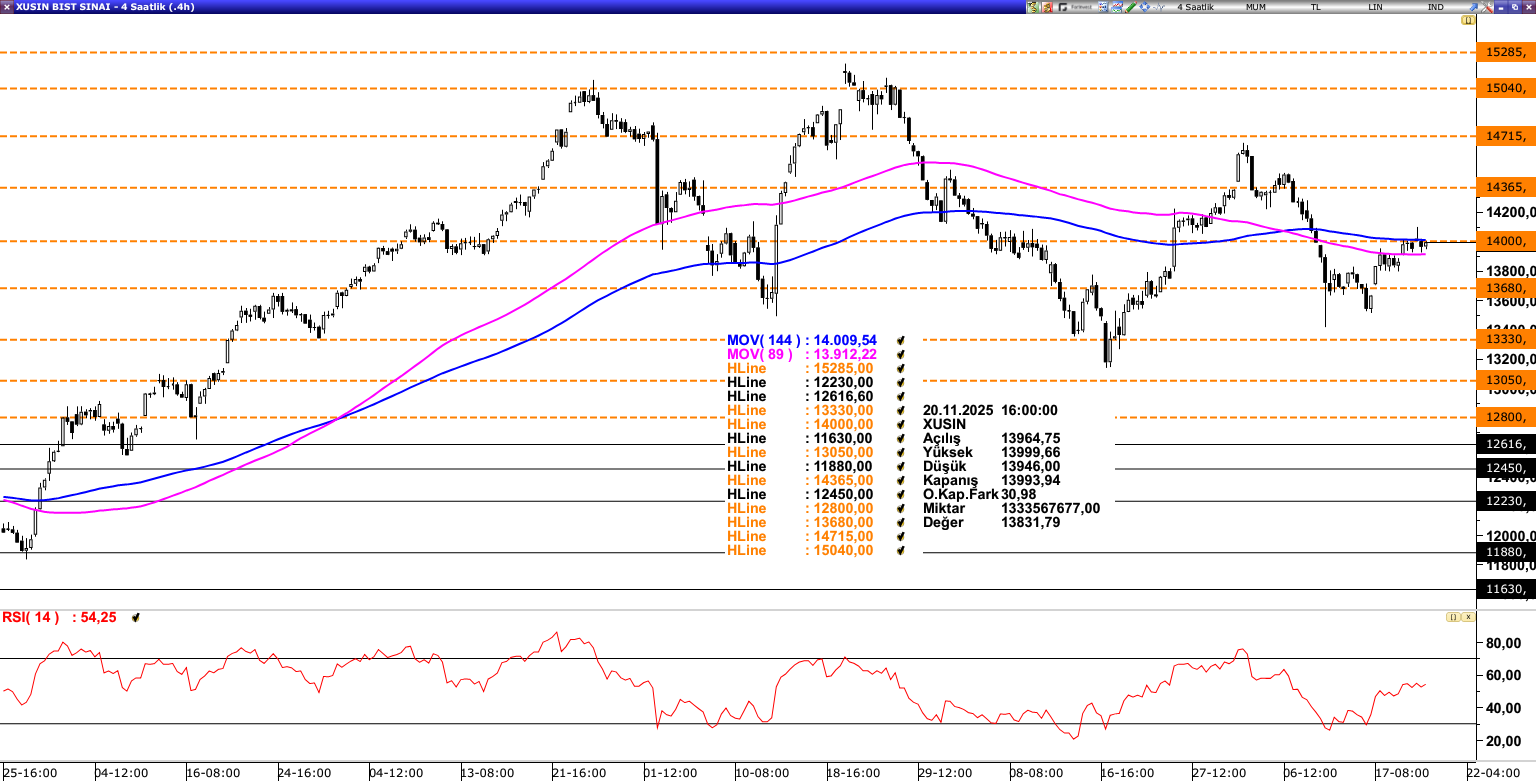This screenshot has height=781, width=1536.
Task: Click the green pencil drawing tool icon
Action: [x=1130, y=7]
